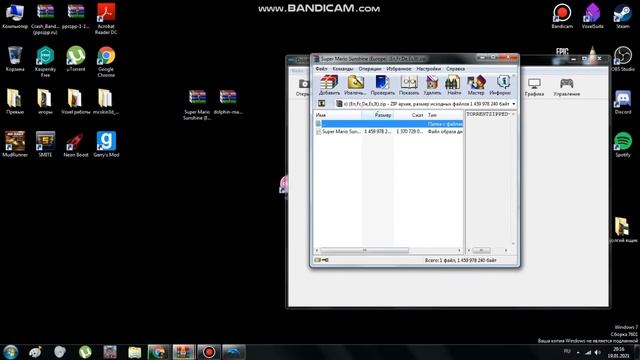Open the Избранное menu

tap(399, 69)
